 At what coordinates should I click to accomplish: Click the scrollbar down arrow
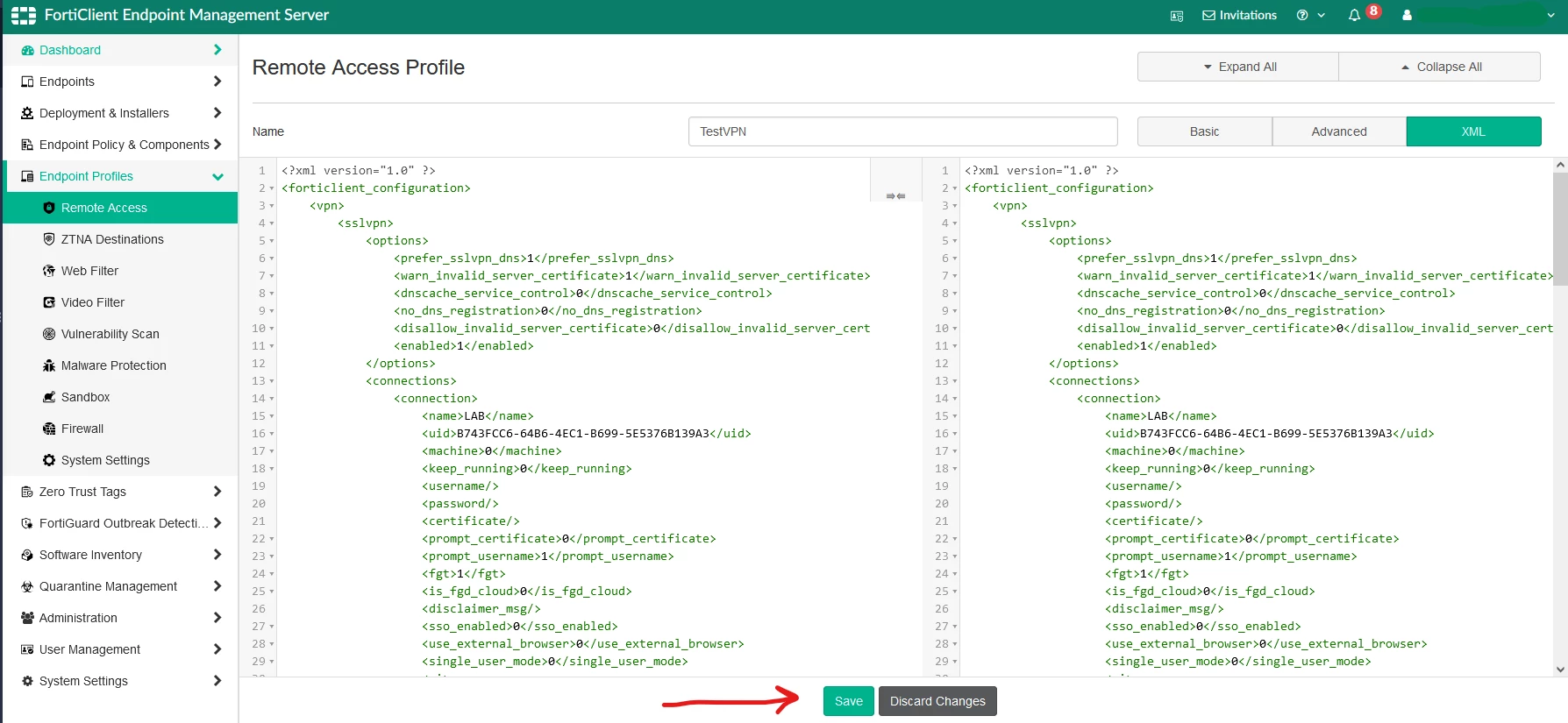click(1560, 670)
